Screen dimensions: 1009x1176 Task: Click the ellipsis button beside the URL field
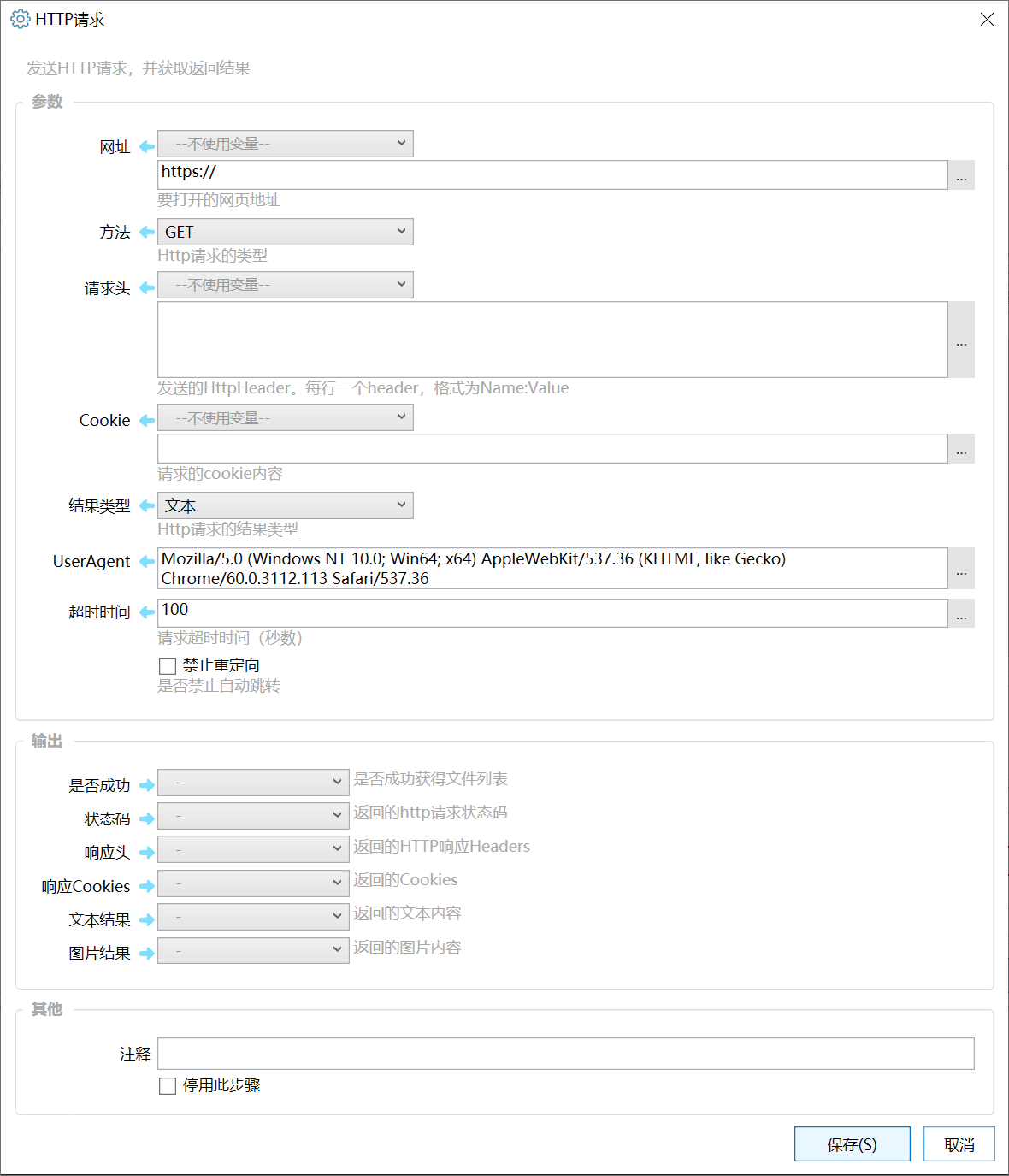(961, 175)
